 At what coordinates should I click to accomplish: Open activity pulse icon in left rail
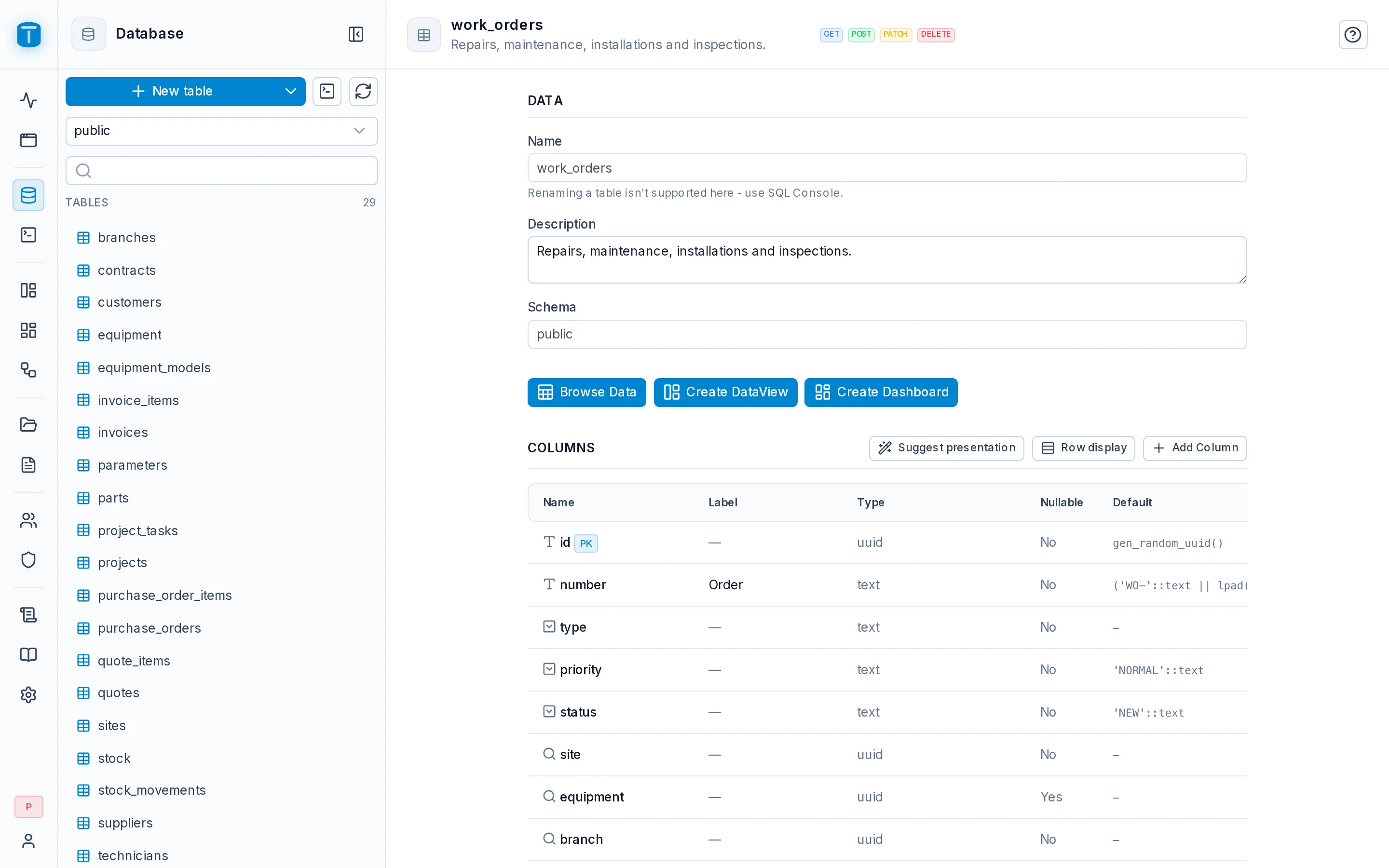[x=29, y=100]
